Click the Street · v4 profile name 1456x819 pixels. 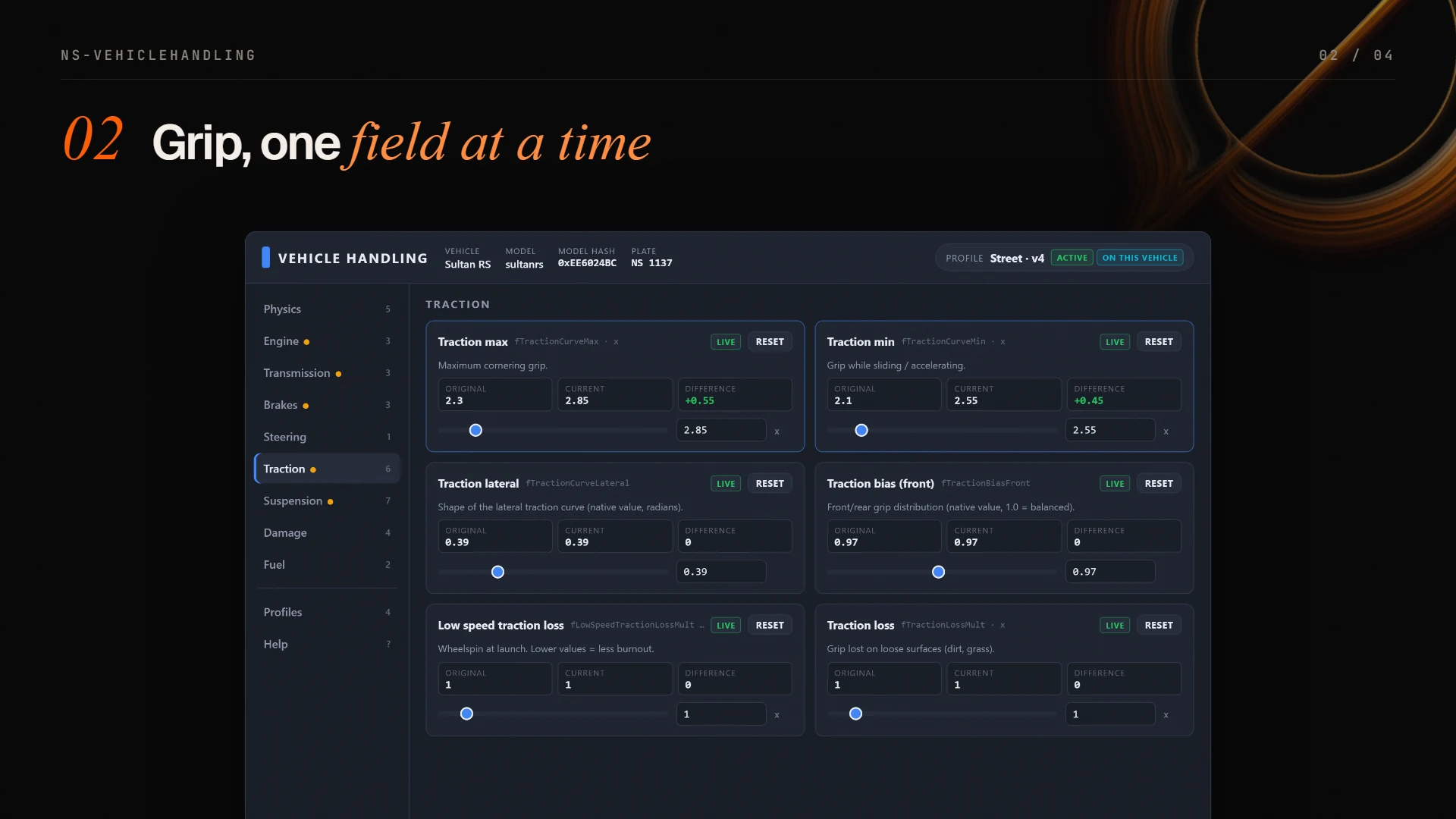point(1017,259)
